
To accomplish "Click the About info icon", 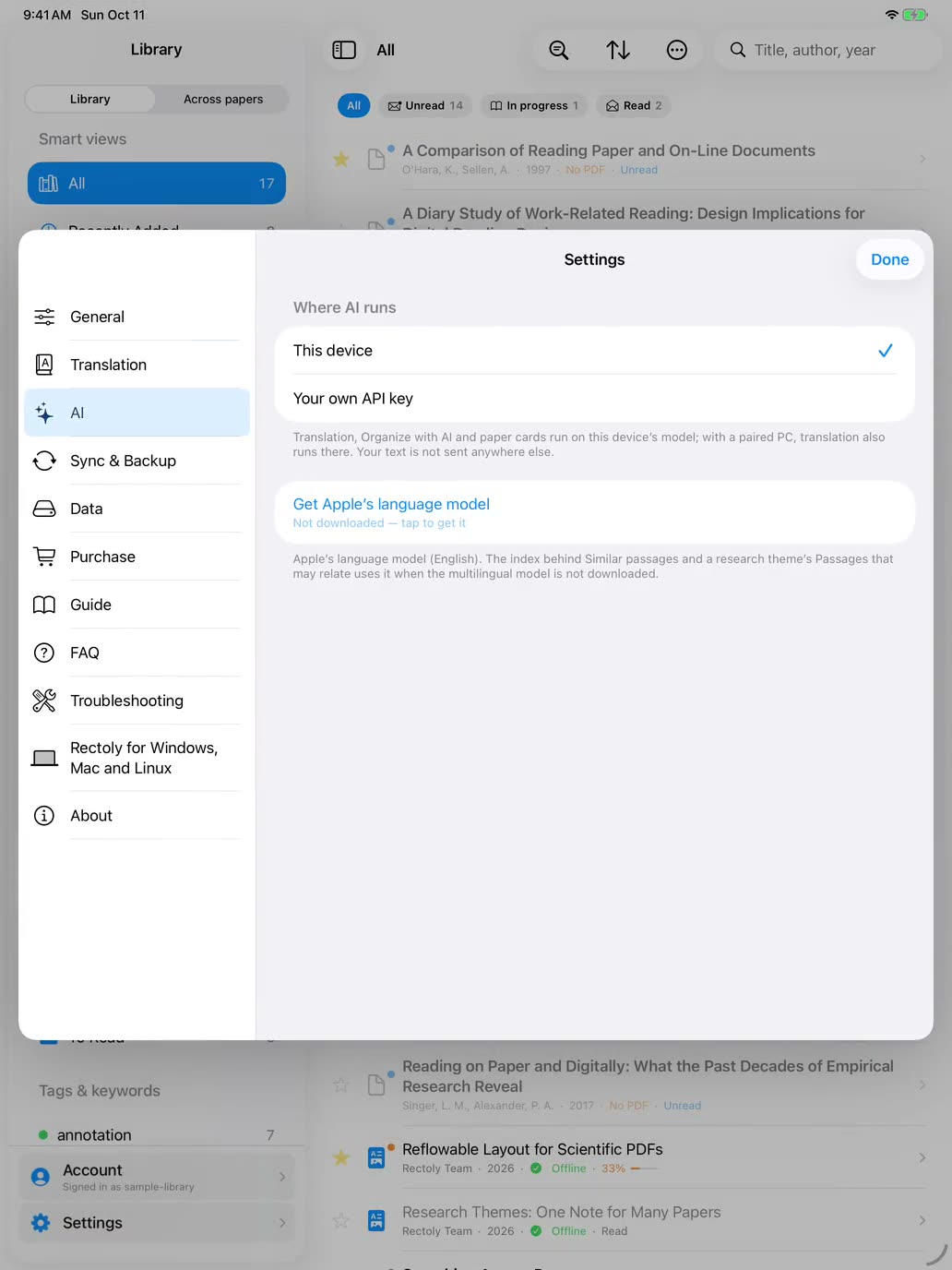I will pyautogui.click(x=44, y=816).
